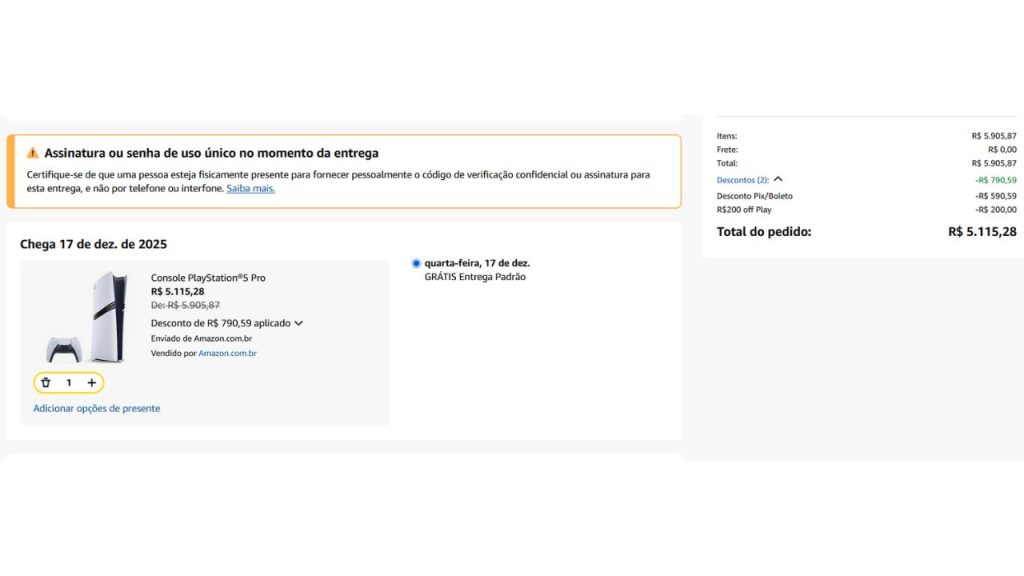Open the Amazon.com.br seller link
Image resolution: width=1024 pixels, height=576 pixels.
pyautogui.click(x=227, y=353)
